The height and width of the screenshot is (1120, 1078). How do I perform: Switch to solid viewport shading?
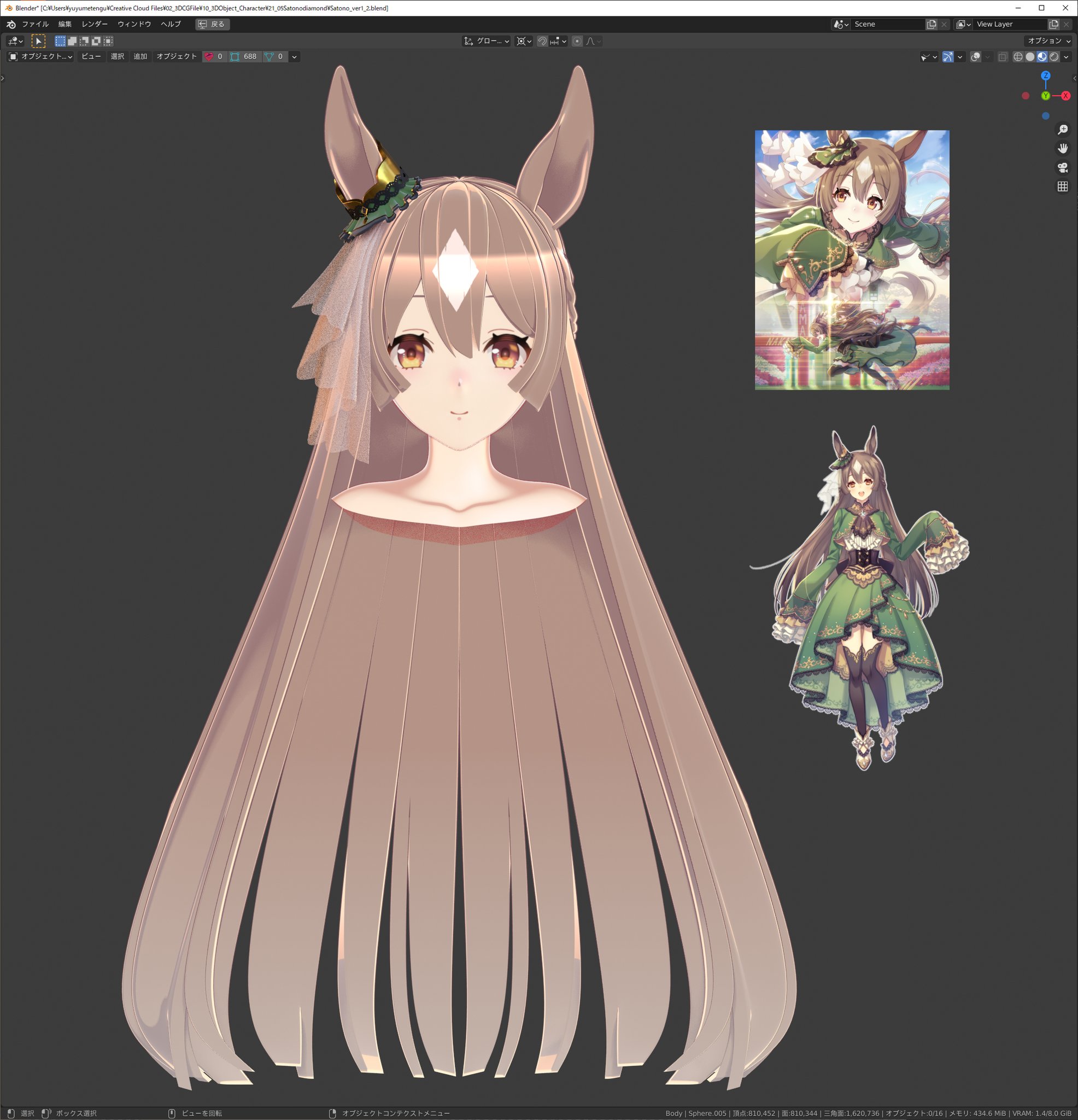[x=1030, y=56]
